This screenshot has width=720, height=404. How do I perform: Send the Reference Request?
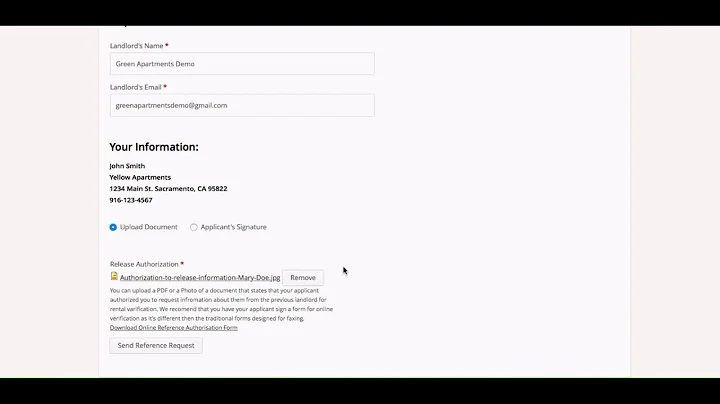[x=156, y=345]
